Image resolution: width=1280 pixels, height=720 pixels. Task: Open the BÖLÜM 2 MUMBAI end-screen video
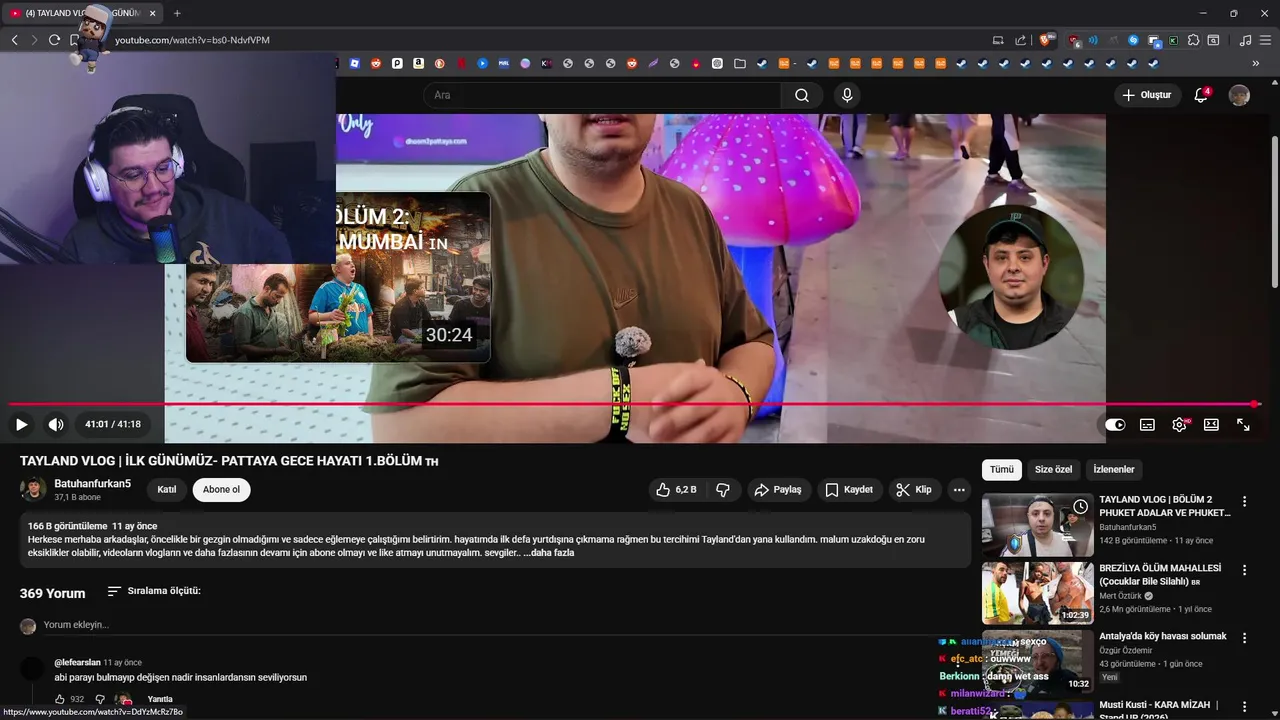[x=338, y=277]
